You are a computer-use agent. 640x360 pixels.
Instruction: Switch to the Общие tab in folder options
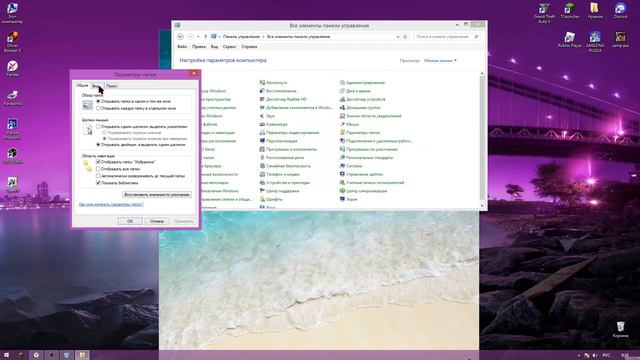pyautogui.click(x=82, y=85)
